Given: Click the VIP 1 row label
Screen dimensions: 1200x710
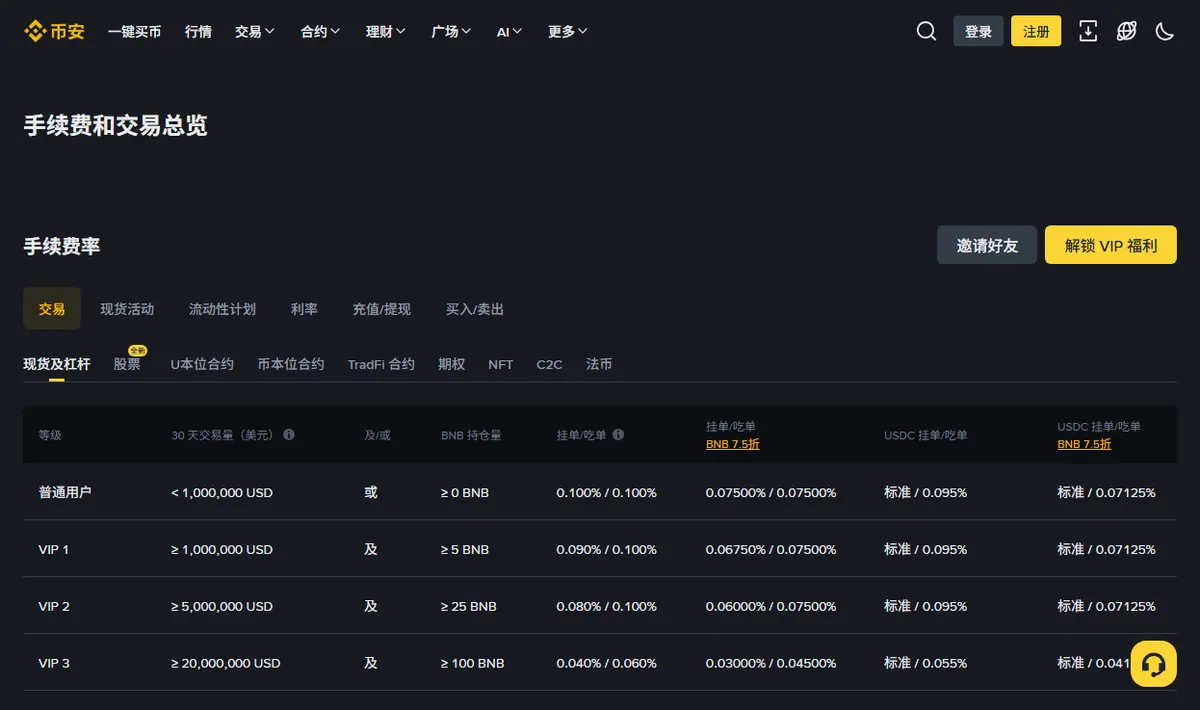Looking at the screenshot, I should (x=54, y=549).
